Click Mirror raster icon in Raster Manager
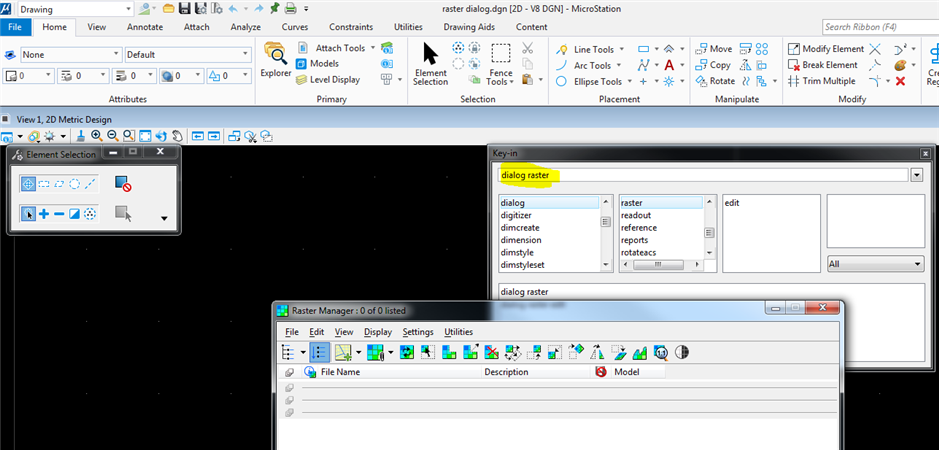This screenshot has width=939, height=450. [596, 352]
